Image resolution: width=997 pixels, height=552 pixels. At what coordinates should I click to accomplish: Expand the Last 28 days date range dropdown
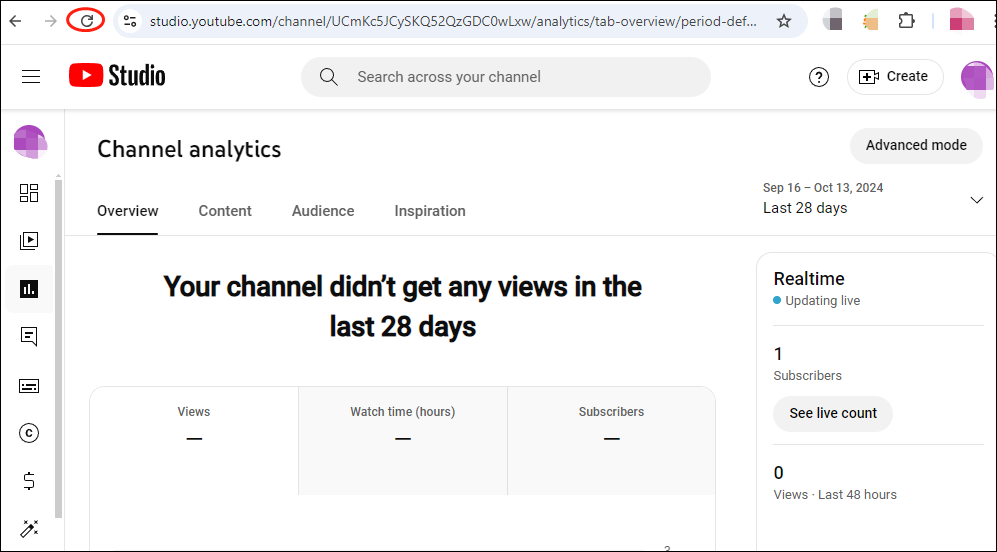[976, 200]
